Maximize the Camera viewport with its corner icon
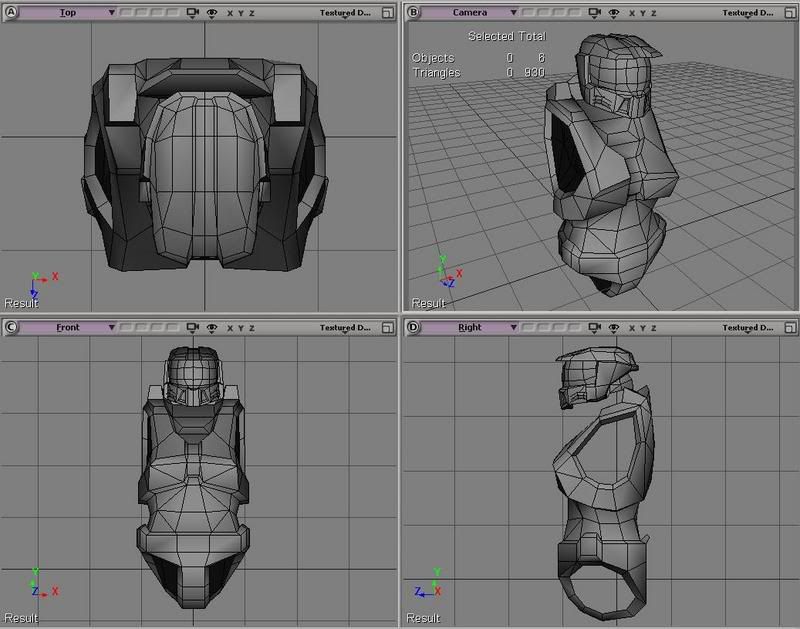The width and height of the screenshot is (800, 629). click(x=790, y=13)
